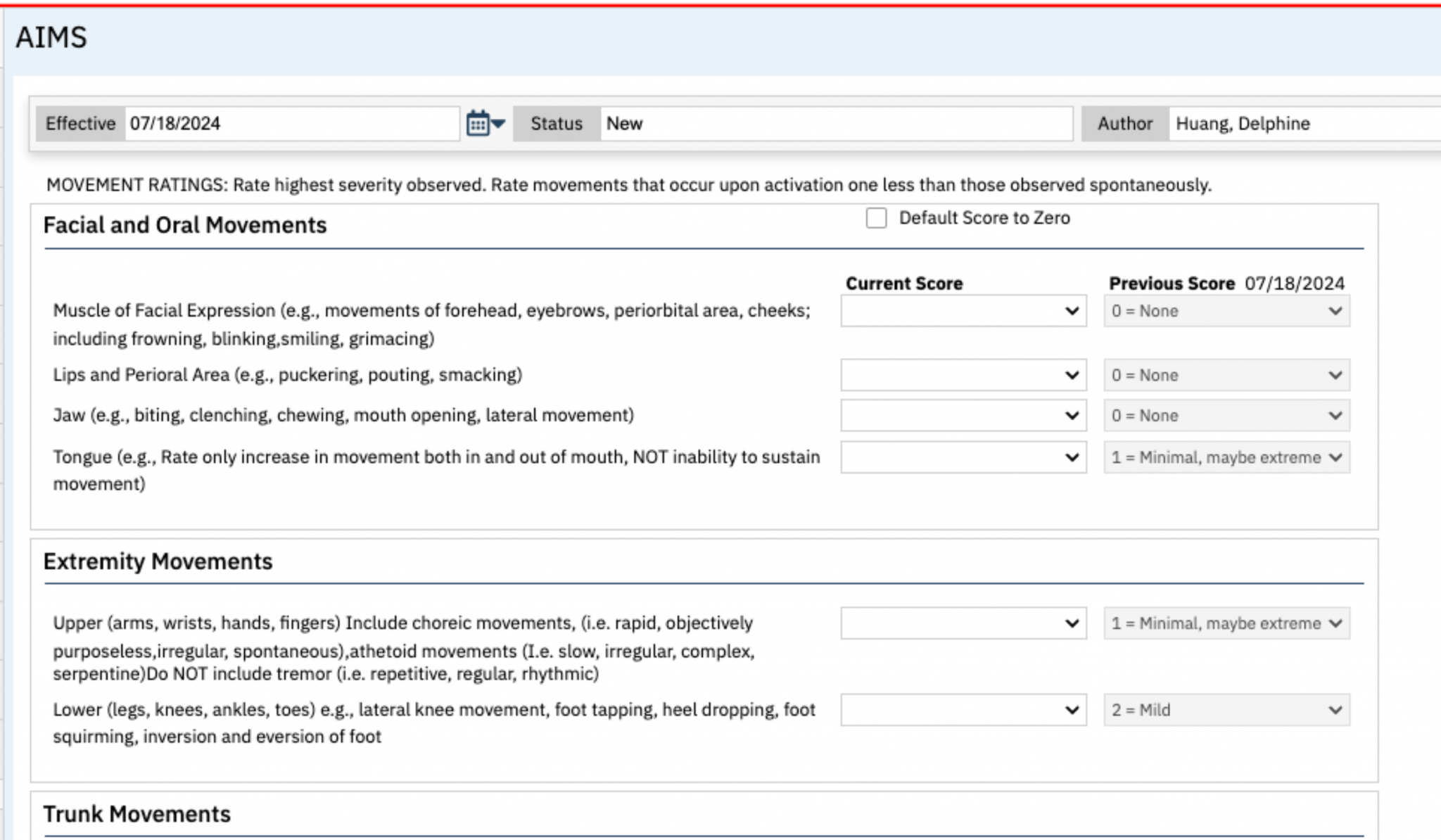
Task: Open Upper extremity Previous Score dropdown
Action: click(x=1226, y=623)
